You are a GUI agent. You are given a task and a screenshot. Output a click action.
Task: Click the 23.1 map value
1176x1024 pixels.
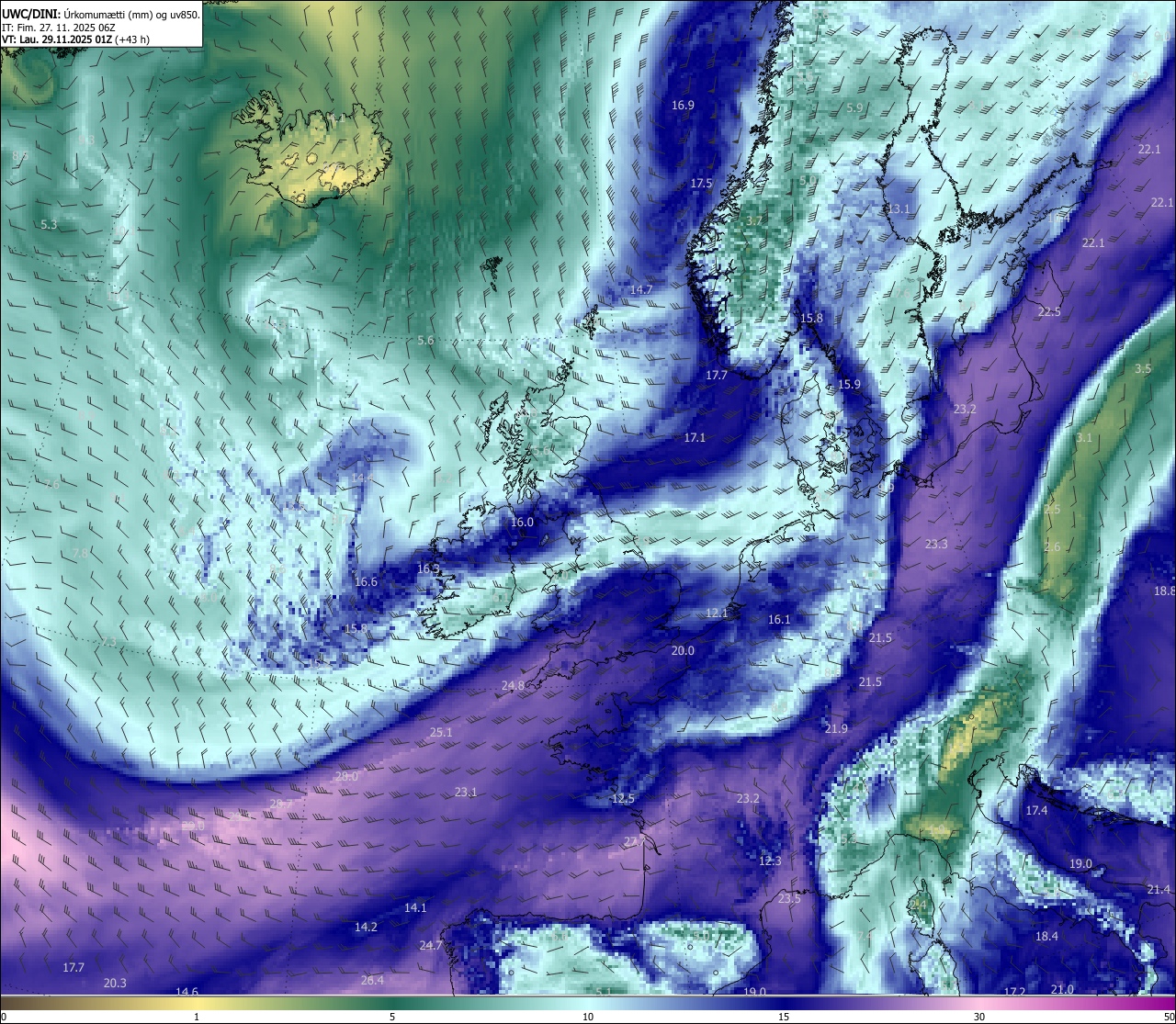(x=466, y=793)
